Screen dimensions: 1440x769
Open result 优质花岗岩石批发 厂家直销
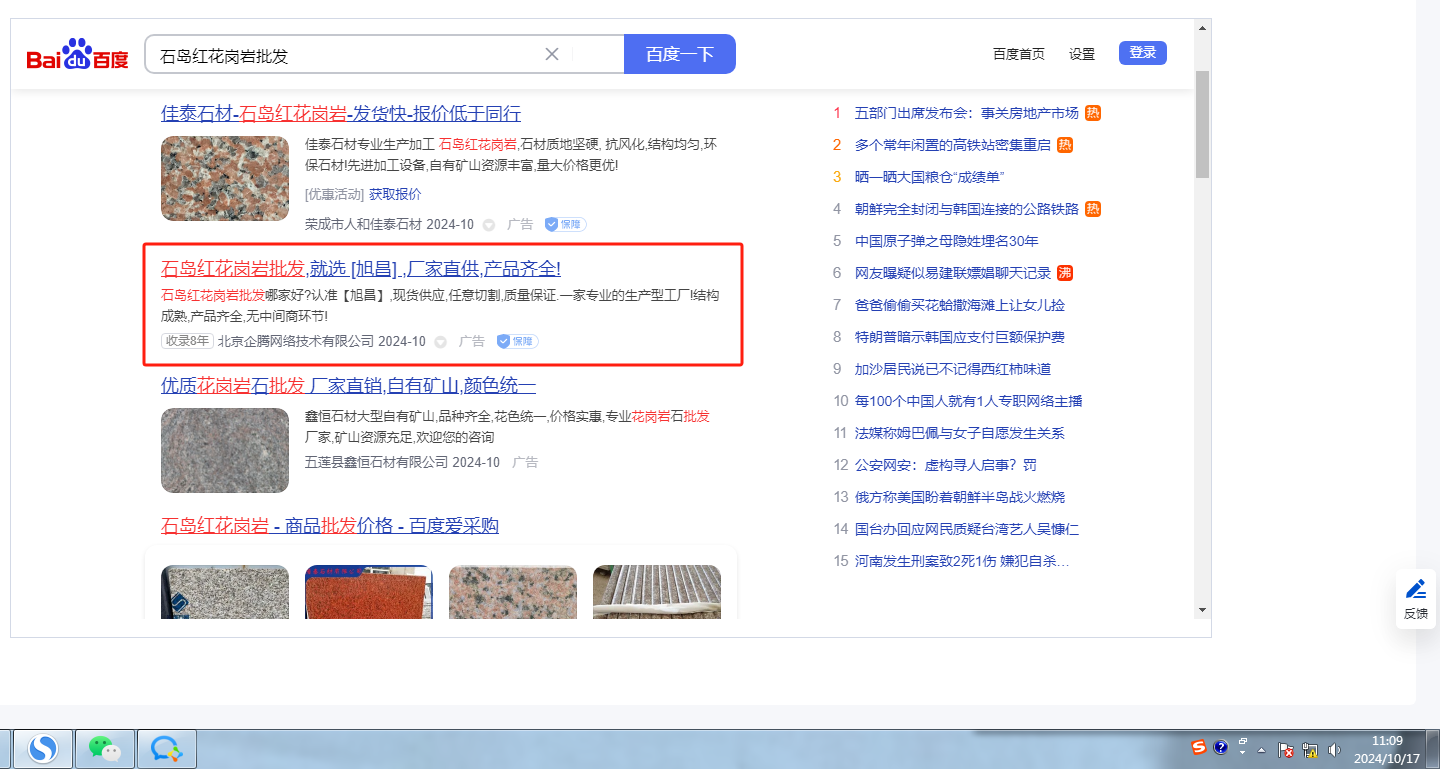click(x=349, y=385)
